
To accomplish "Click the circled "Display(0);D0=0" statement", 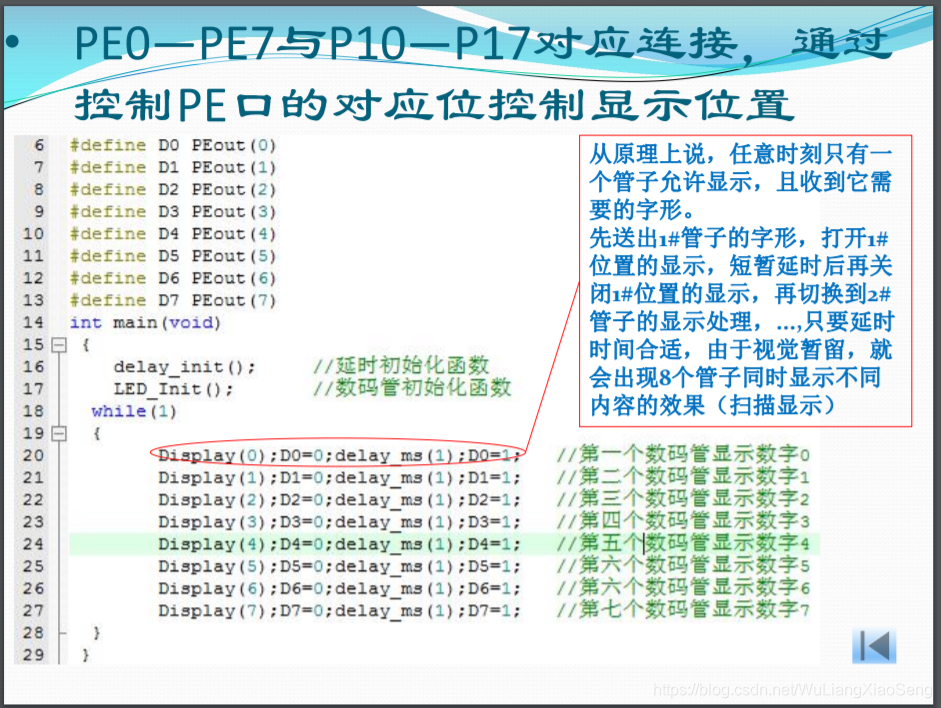I will click(338, 456).
